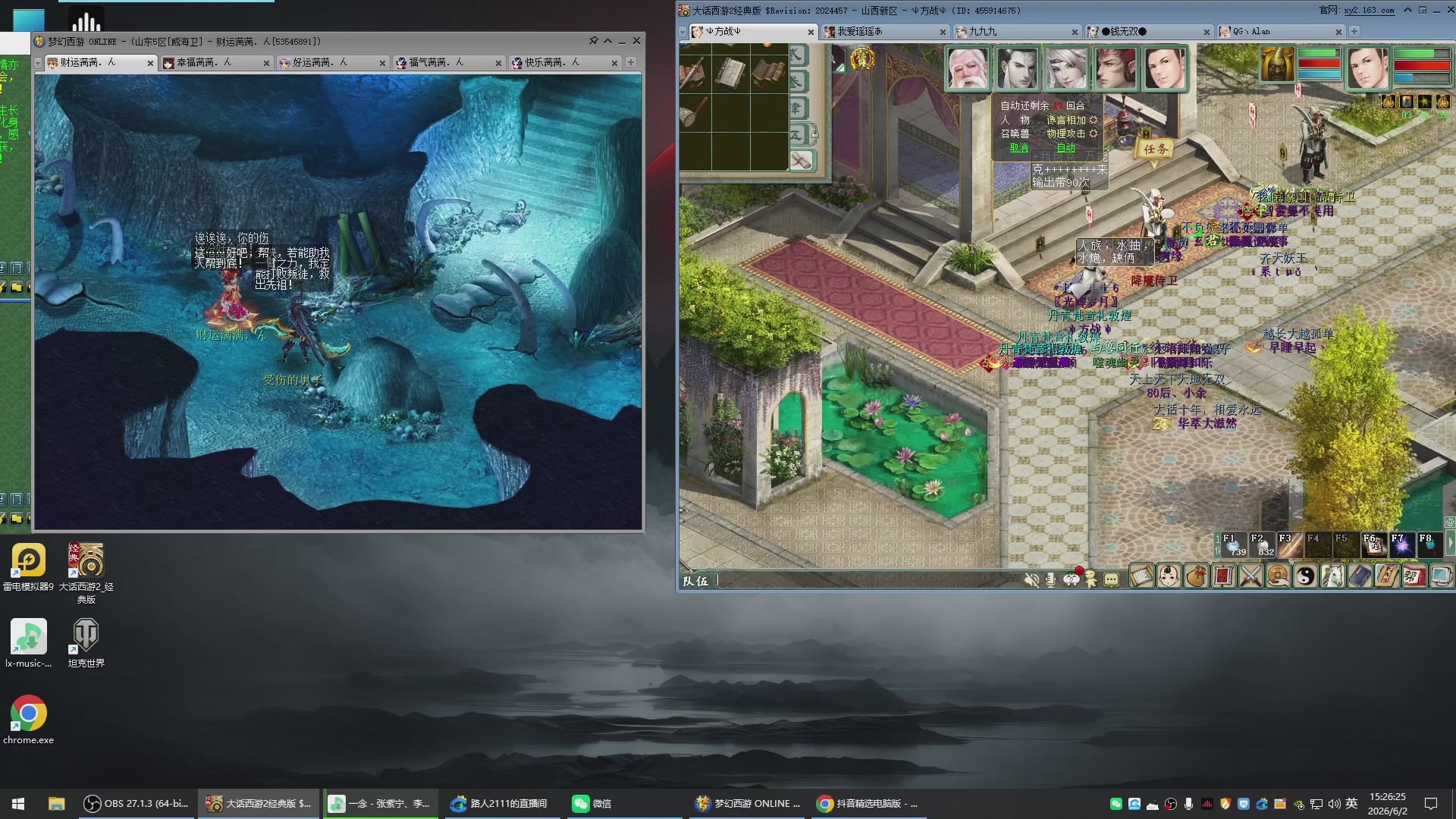The width and height of the screenshot is (1456, 819).
Task: Select the silver-haired woman team portrait
Action: click(x=1066, y=68)
